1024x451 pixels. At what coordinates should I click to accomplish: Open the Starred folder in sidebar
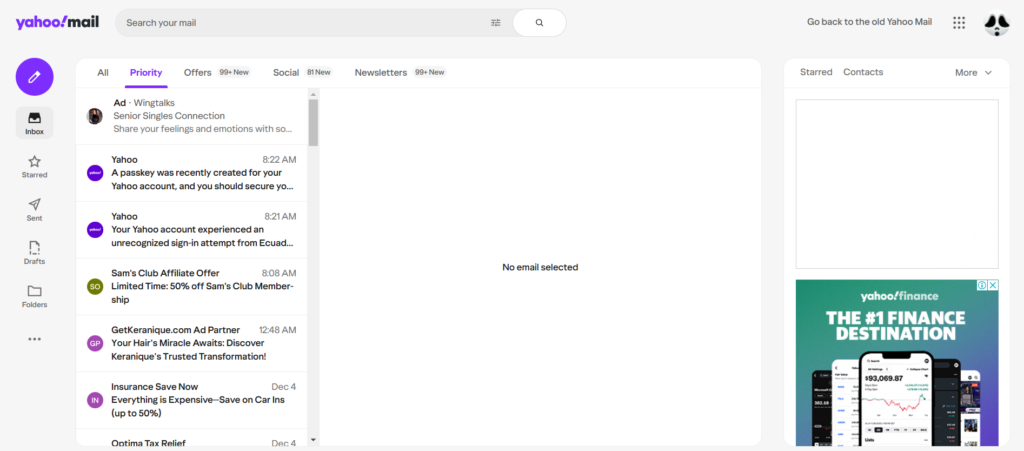pos(35,166)
